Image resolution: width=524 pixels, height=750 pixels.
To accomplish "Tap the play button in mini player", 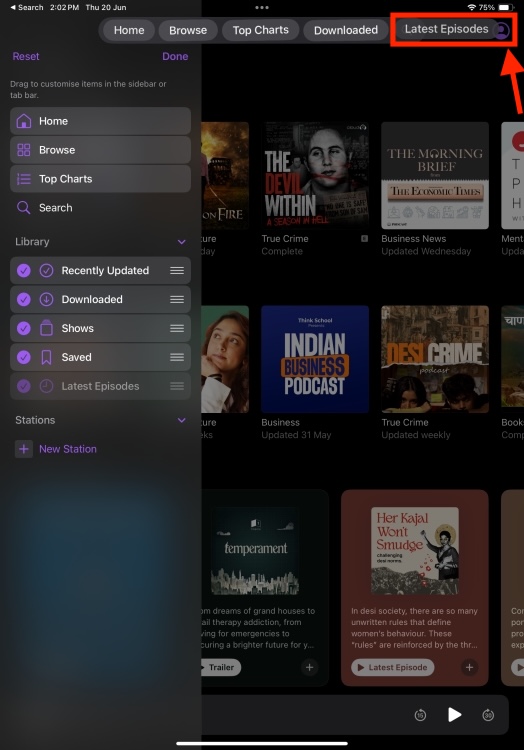I will [x=454, y=715].
